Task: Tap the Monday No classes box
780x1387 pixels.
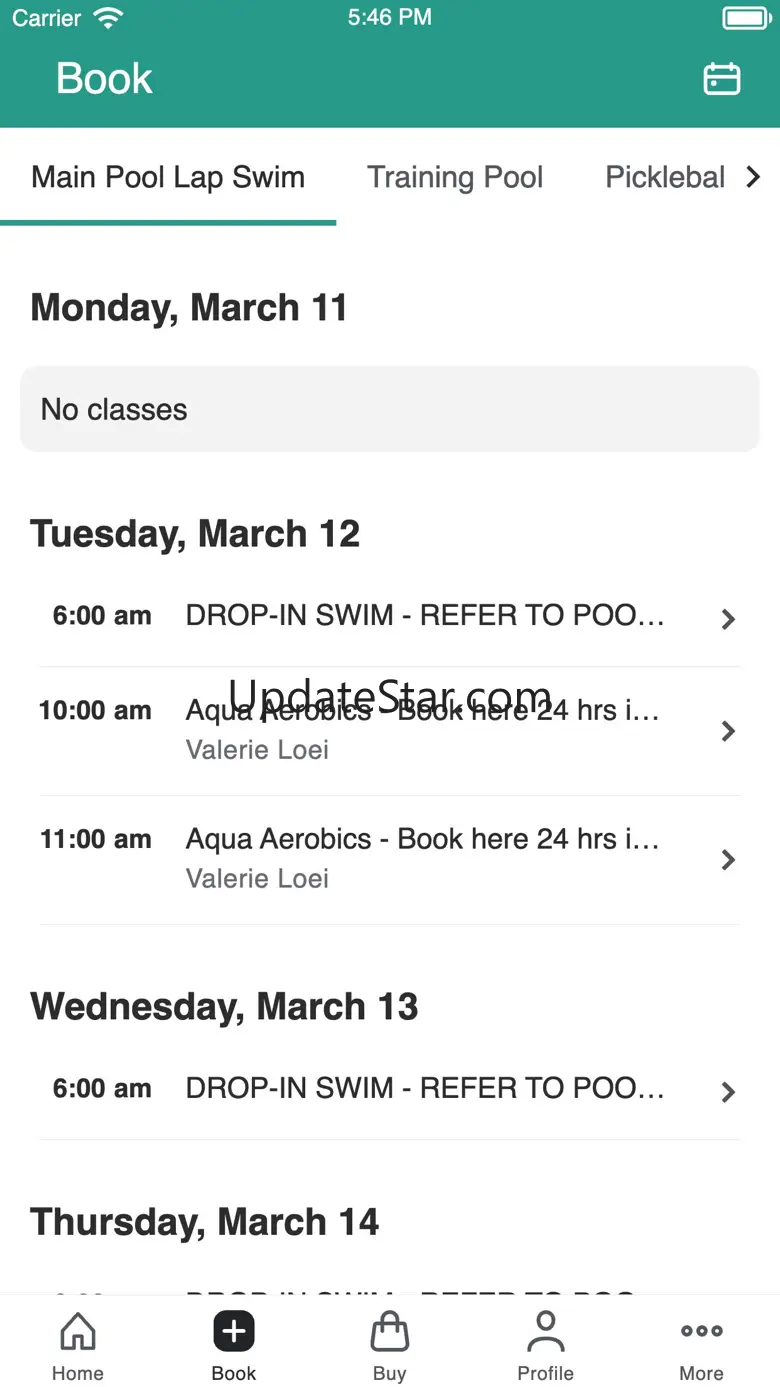Action: point(389,409)
